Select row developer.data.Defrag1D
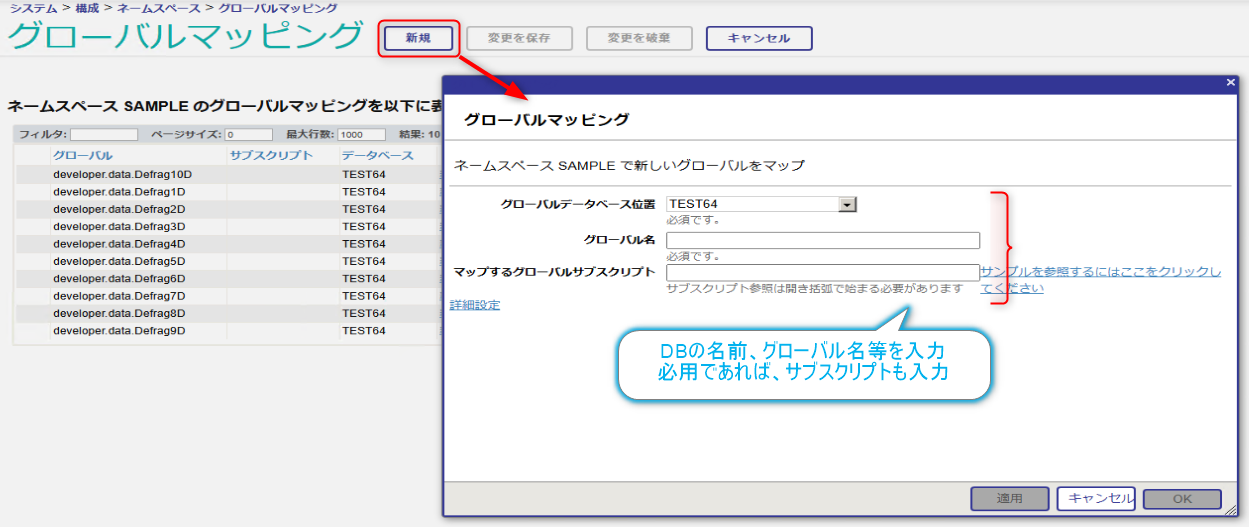Screen dimensions: 1249x527 coord(228,191)
